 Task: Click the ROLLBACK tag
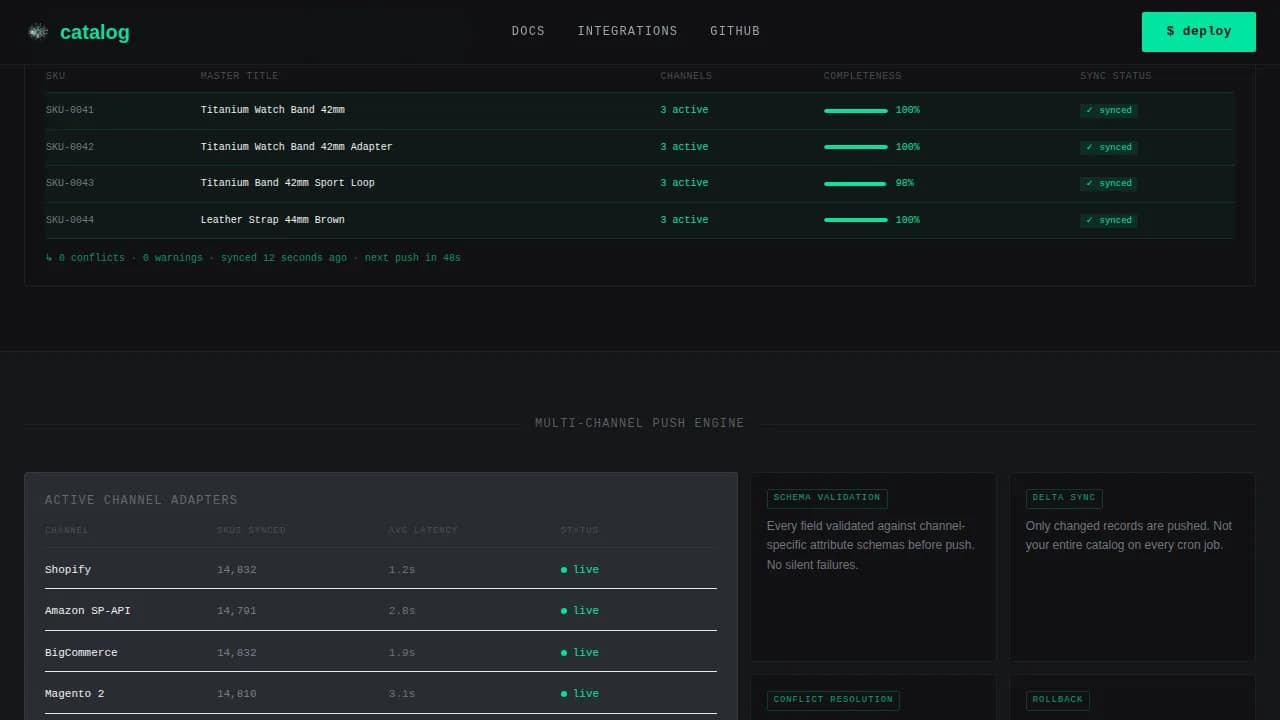[x=1057, y=700]
